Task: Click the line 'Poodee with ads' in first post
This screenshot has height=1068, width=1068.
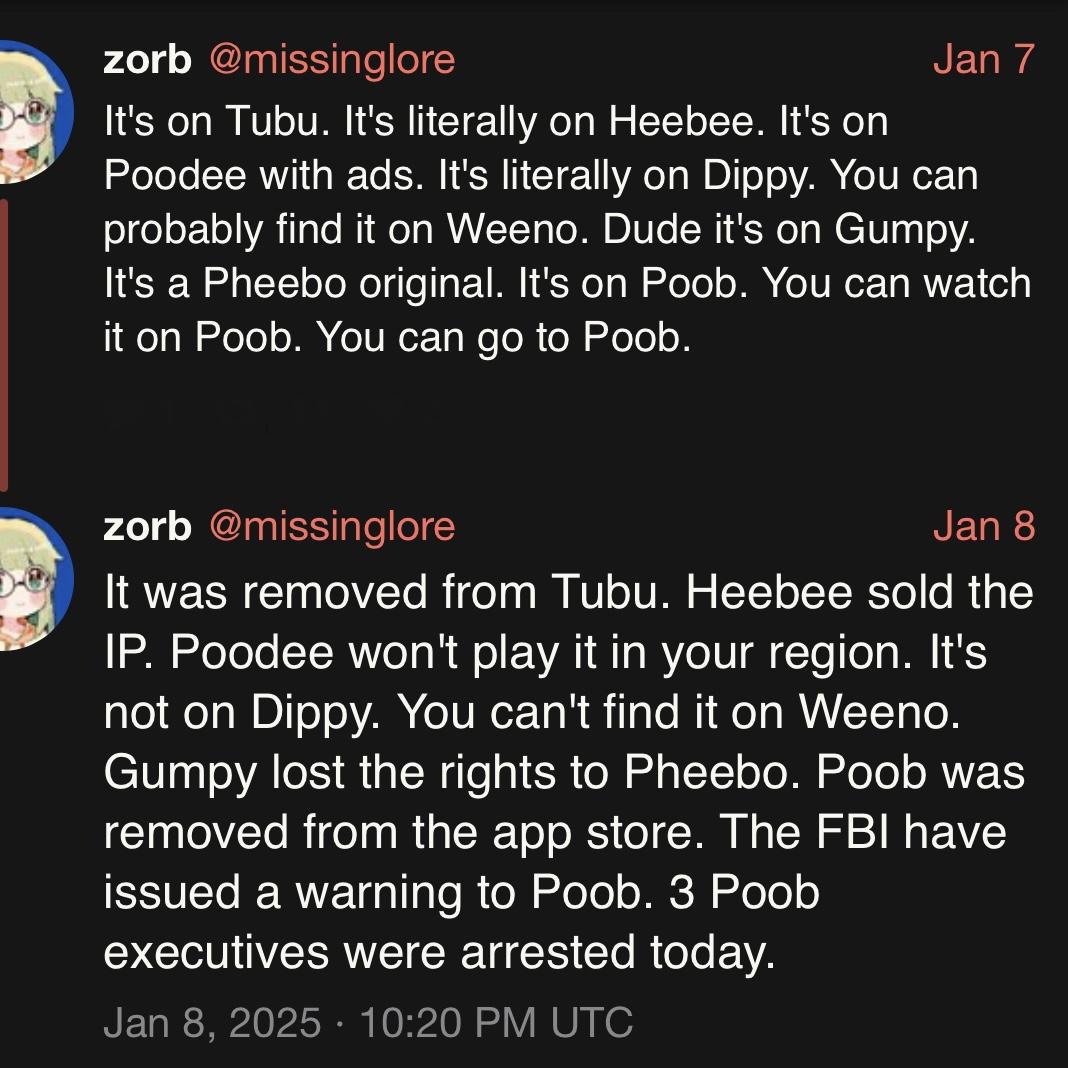Action: (540, 176)
